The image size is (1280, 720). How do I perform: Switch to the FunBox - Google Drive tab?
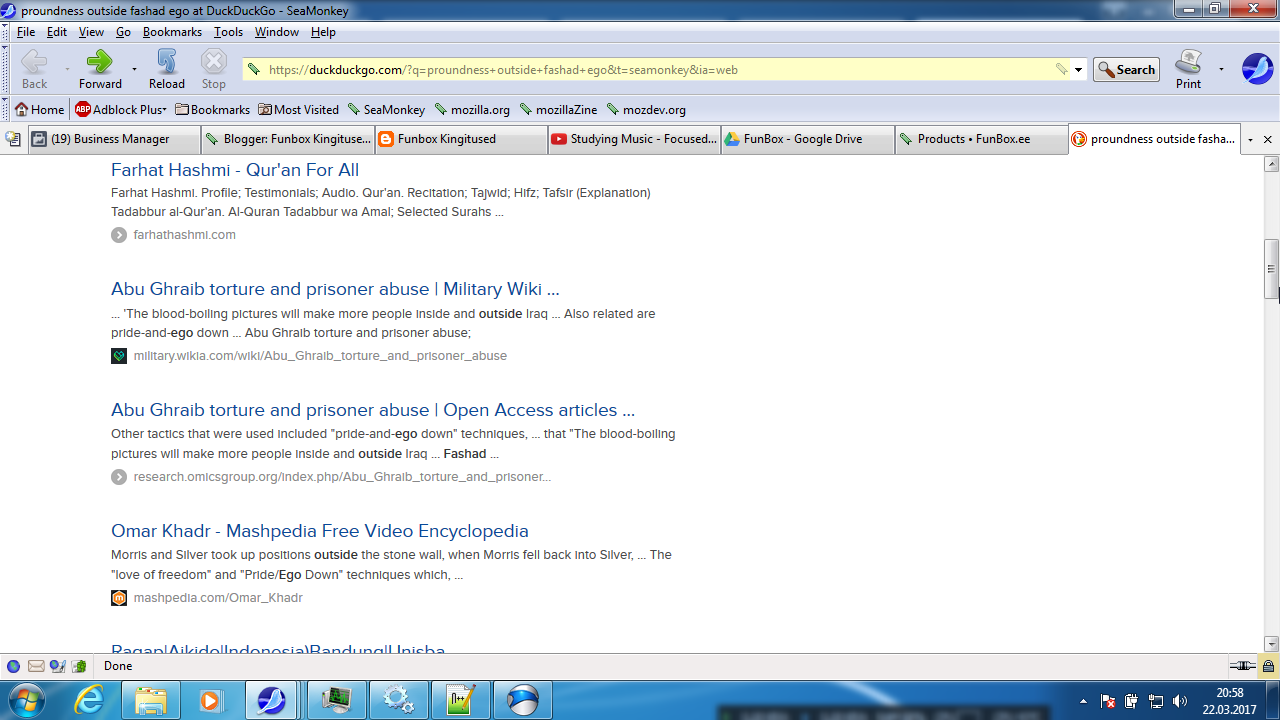tap(808, 140)
